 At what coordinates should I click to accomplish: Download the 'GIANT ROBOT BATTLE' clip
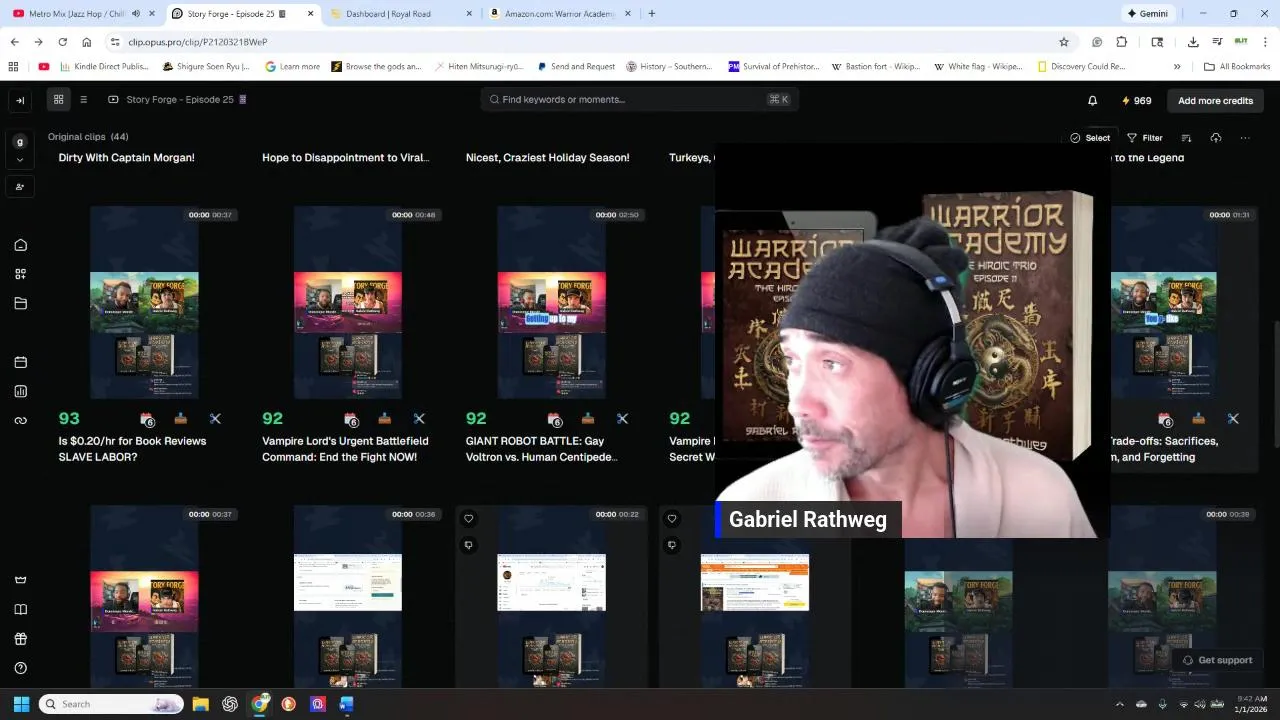point(588,419)
